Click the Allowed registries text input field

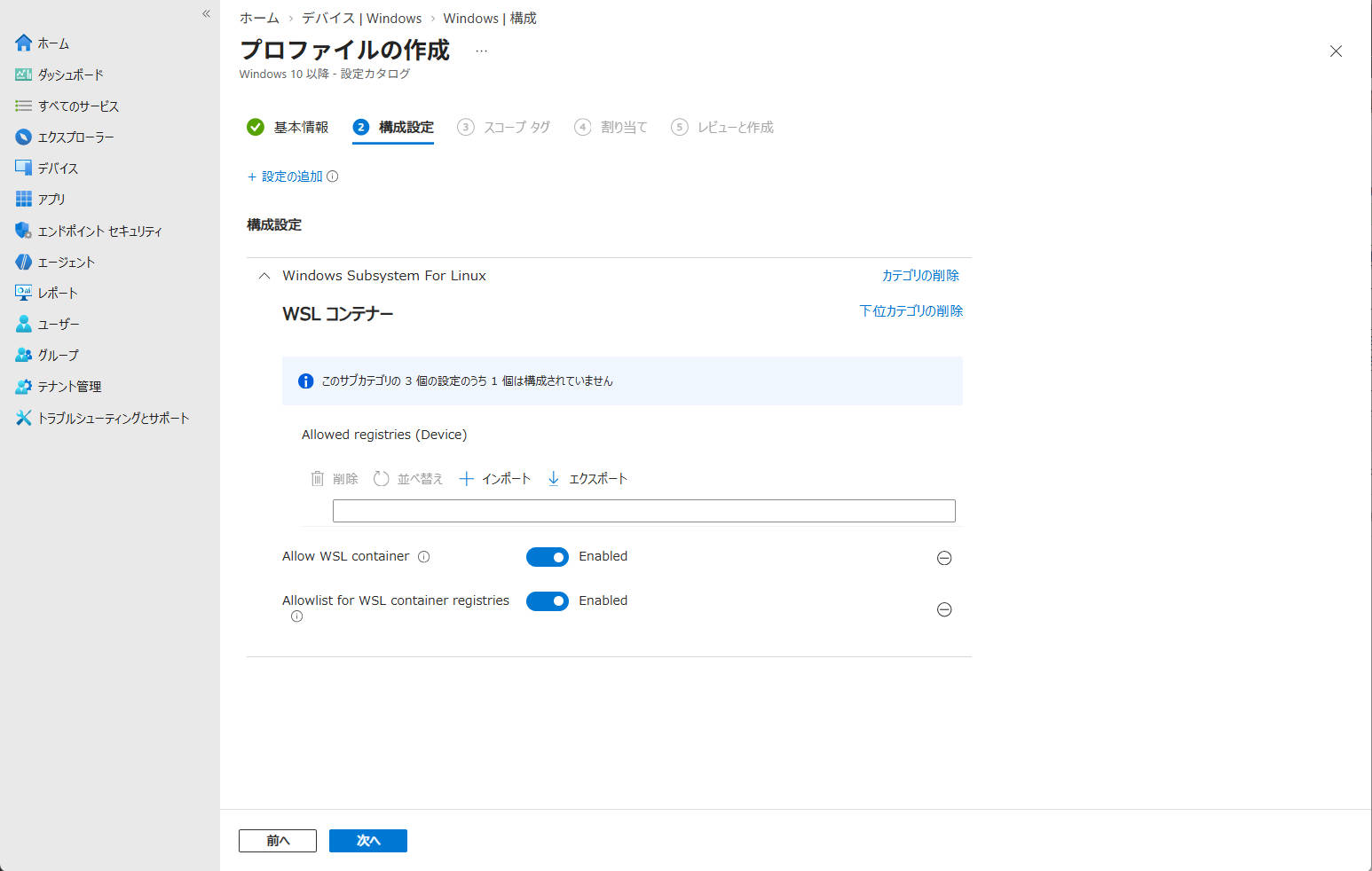pos(644,511)
